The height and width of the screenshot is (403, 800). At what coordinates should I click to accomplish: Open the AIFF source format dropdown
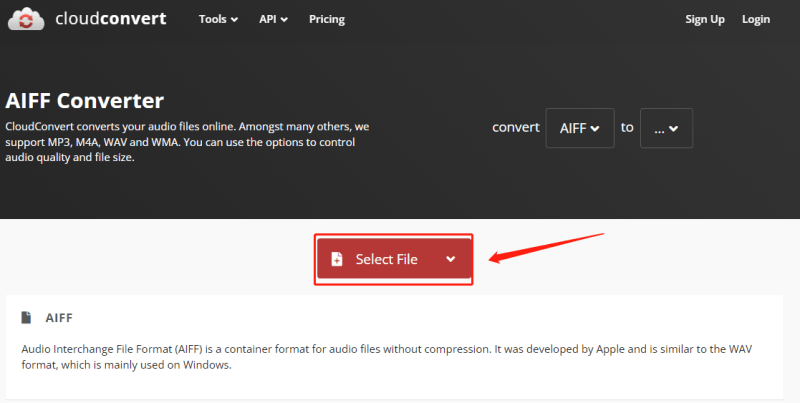click(580, 128)
